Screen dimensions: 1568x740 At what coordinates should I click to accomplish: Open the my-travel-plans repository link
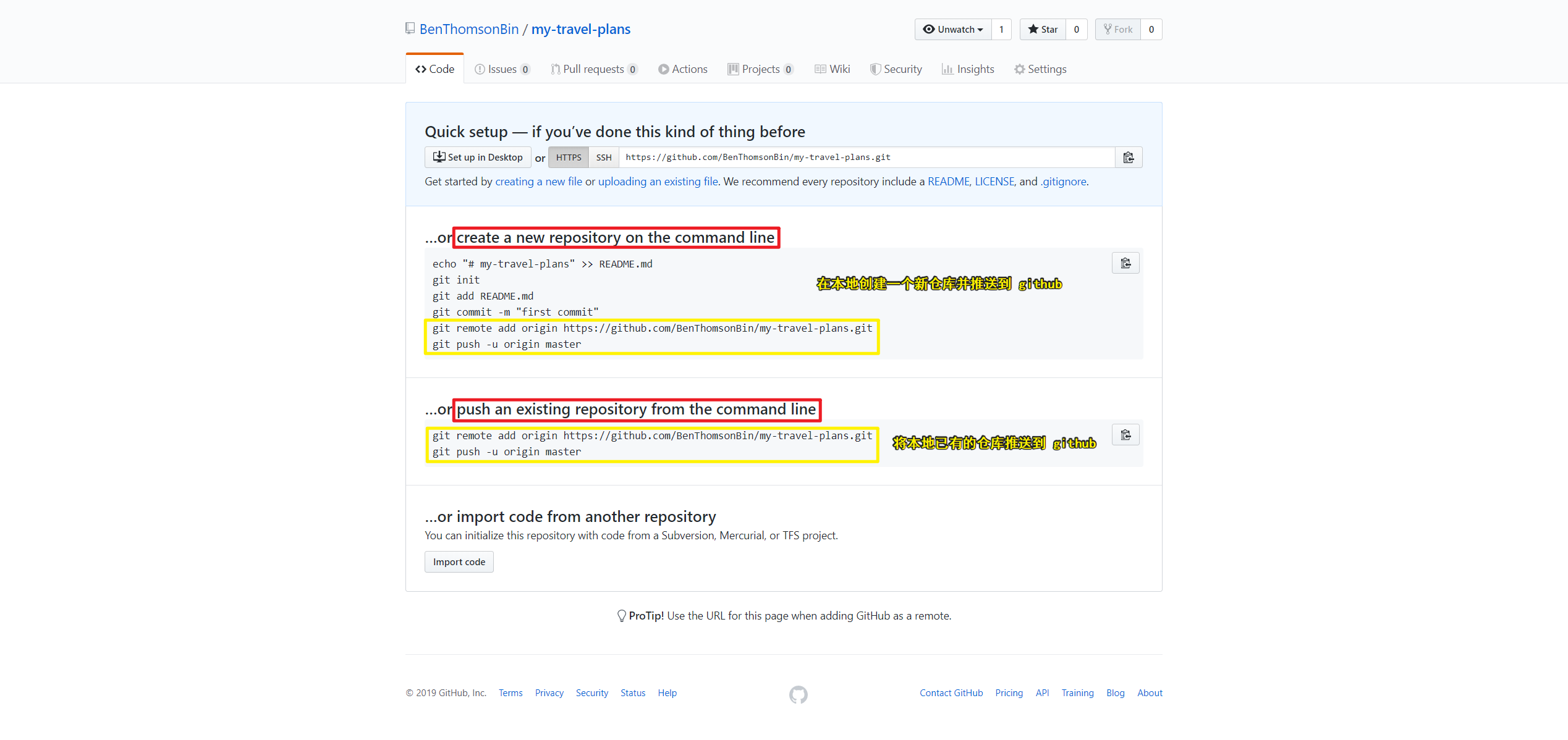[x=581, y=29]
